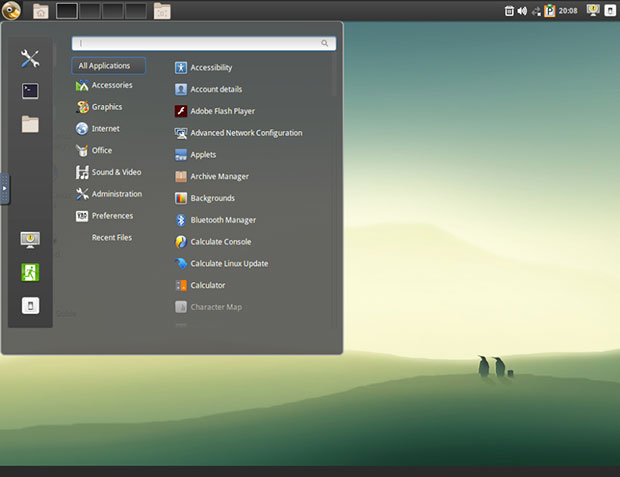
Task: Open Applets settings
Action: click(195, 155)
